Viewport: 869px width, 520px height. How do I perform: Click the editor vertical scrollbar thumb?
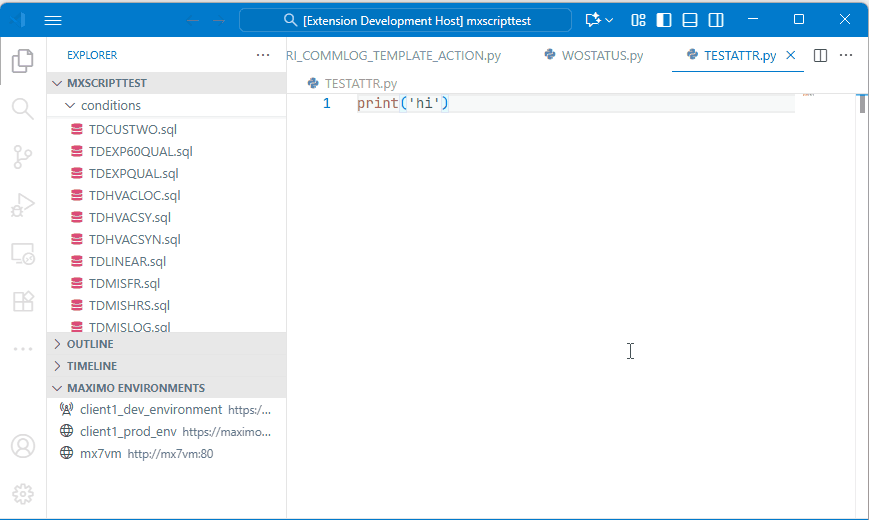coord(862,104)
